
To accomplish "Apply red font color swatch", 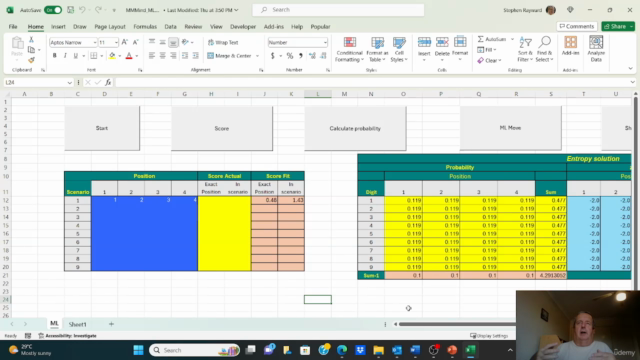I will (129, 56).
